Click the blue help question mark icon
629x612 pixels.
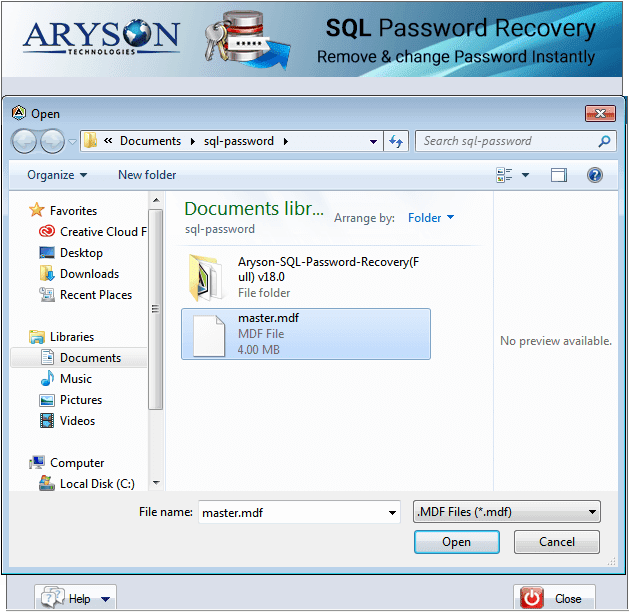[x=595, y=175]
